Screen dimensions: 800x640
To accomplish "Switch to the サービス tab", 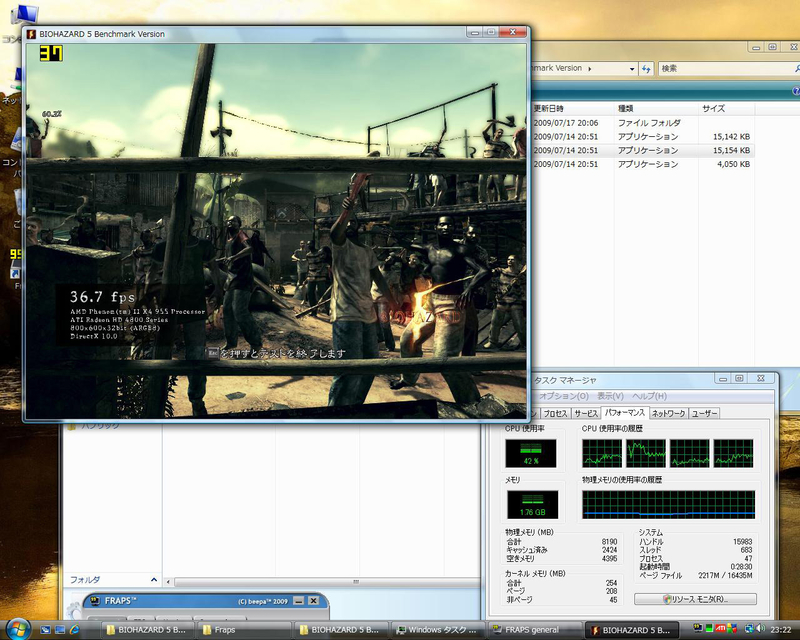I will 586,413.
